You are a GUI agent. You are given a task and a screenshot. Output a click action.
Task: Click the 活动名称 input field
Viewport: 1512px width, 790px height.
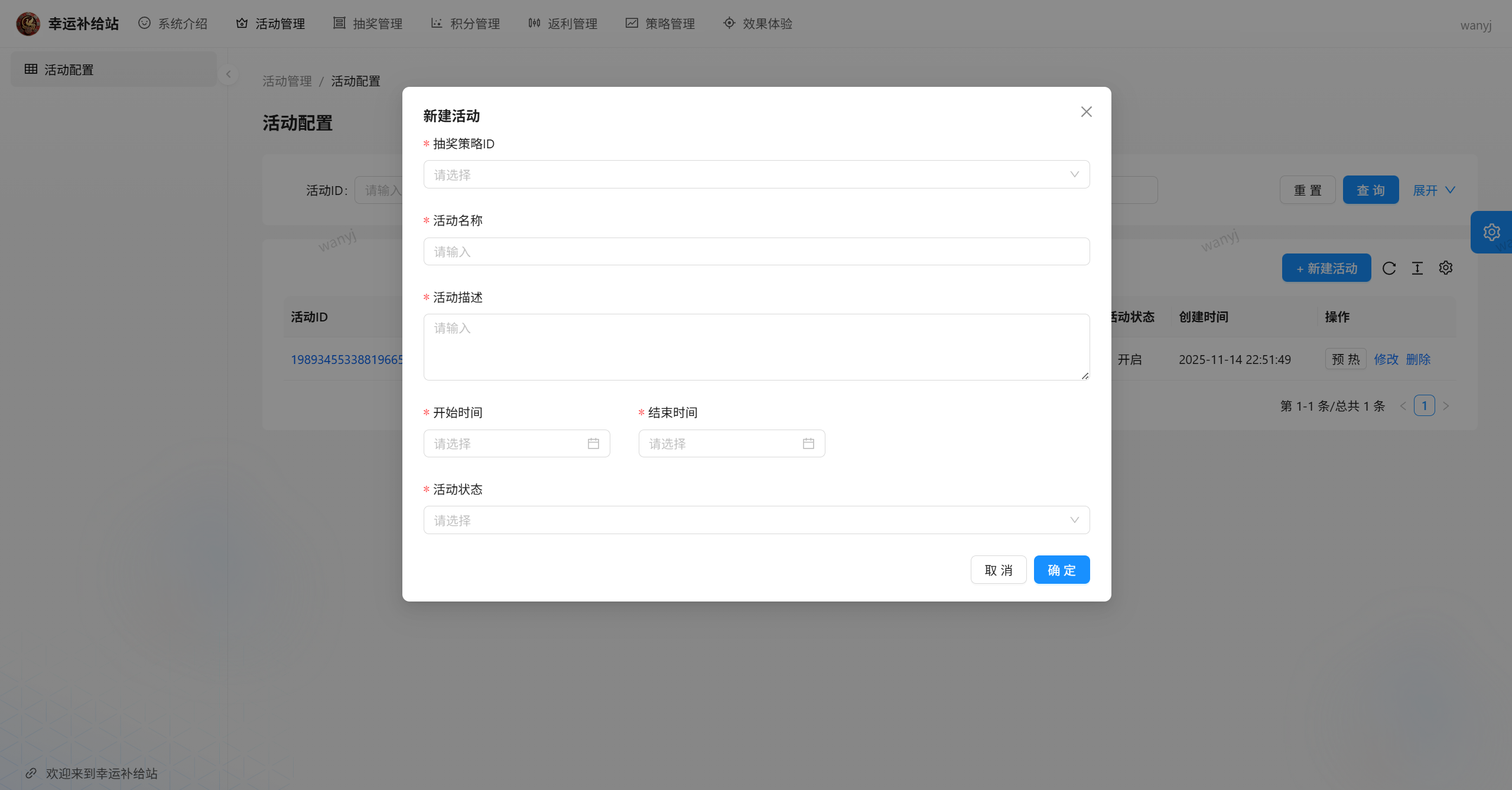point(756,252)
